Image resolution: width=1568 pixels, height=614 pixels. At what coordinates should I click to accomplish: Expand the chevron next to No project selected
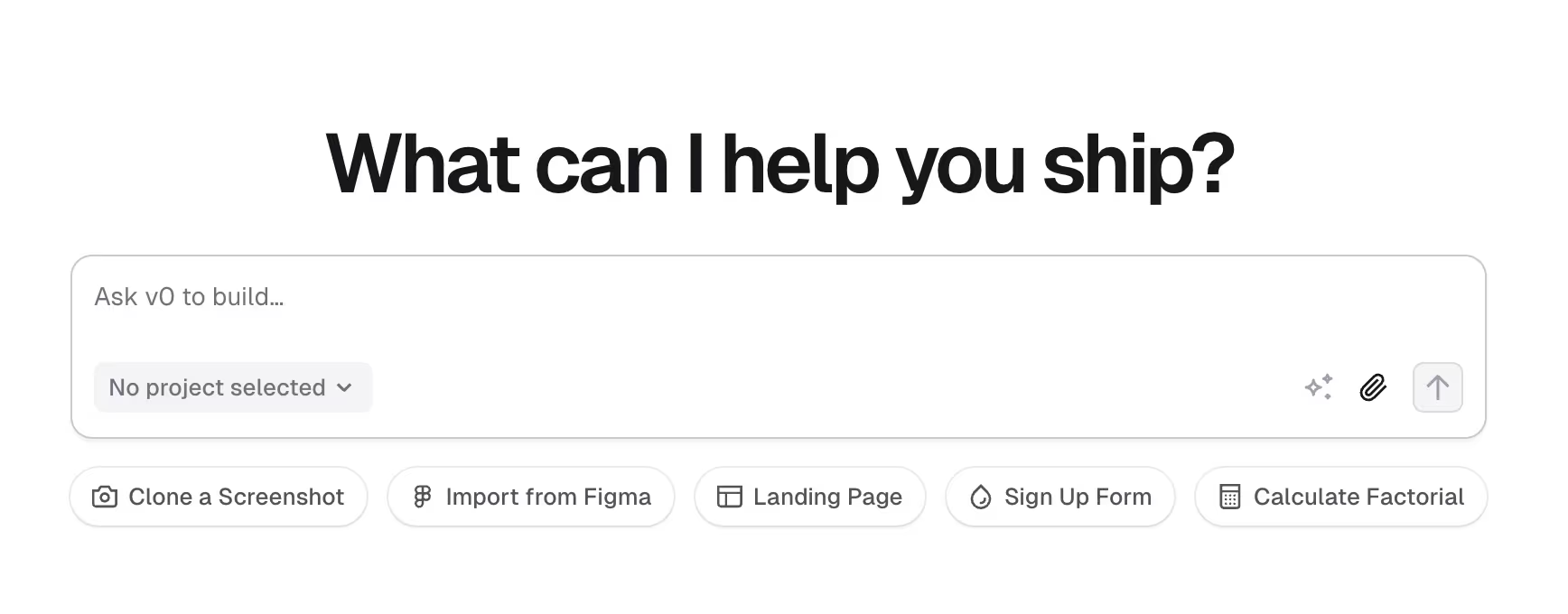(344, 387)
